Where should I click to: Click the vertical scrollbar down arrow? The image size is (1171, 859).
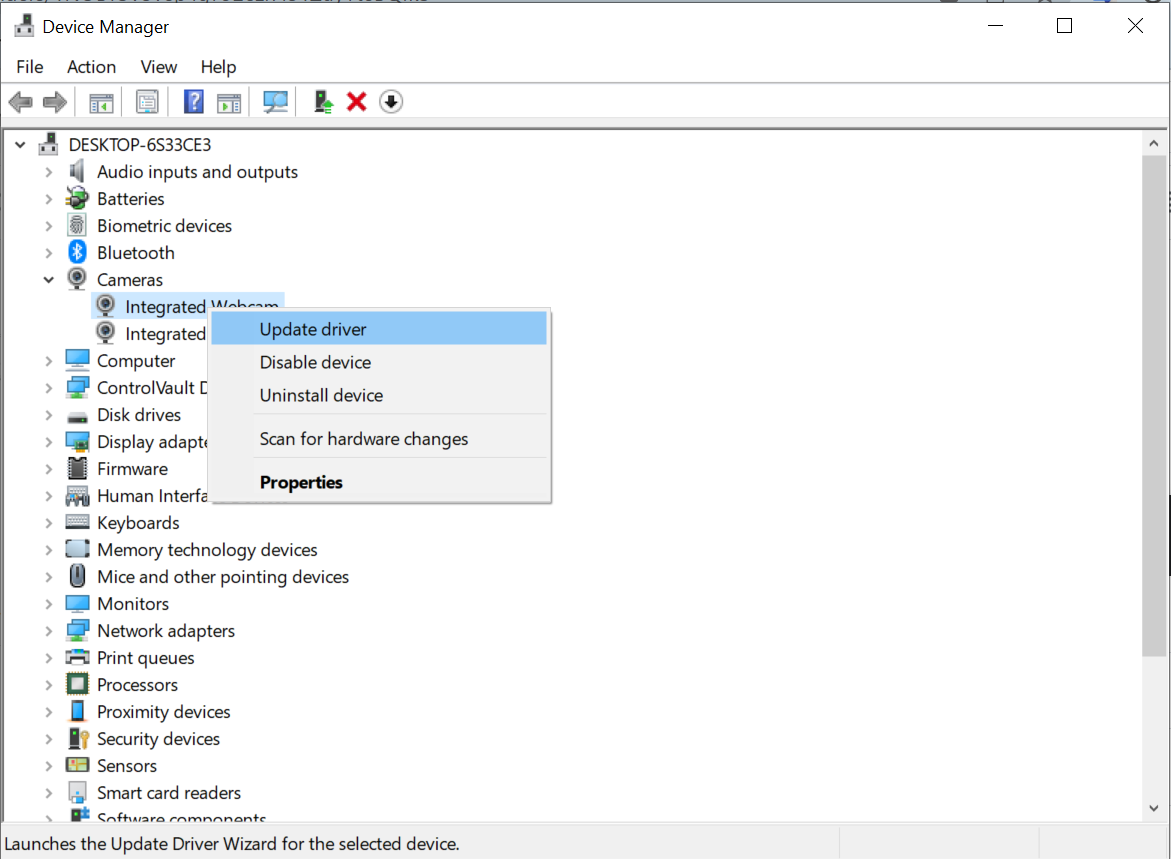(1153, 808)
